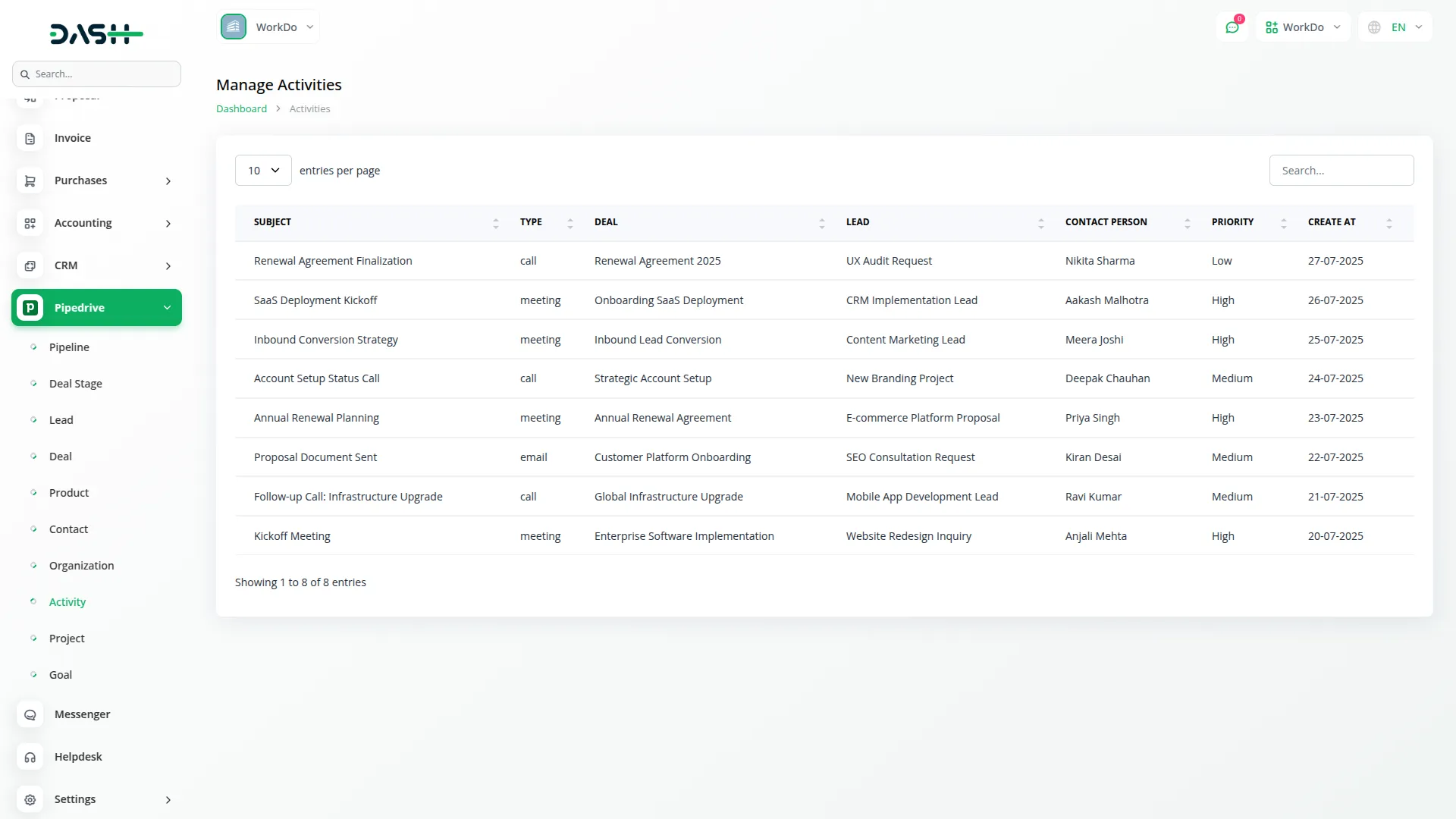Switch to the Pipeline menu item
The image size is (1456, 819).
pyautogui.click(x=69, y=347)
